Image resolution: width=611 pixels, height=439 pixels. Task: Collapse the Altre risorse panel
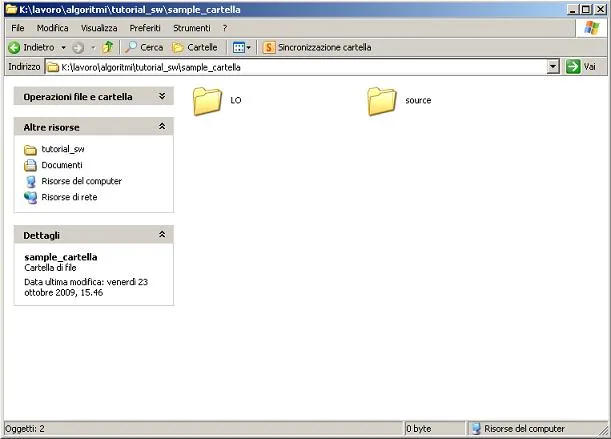click(162, 126)
